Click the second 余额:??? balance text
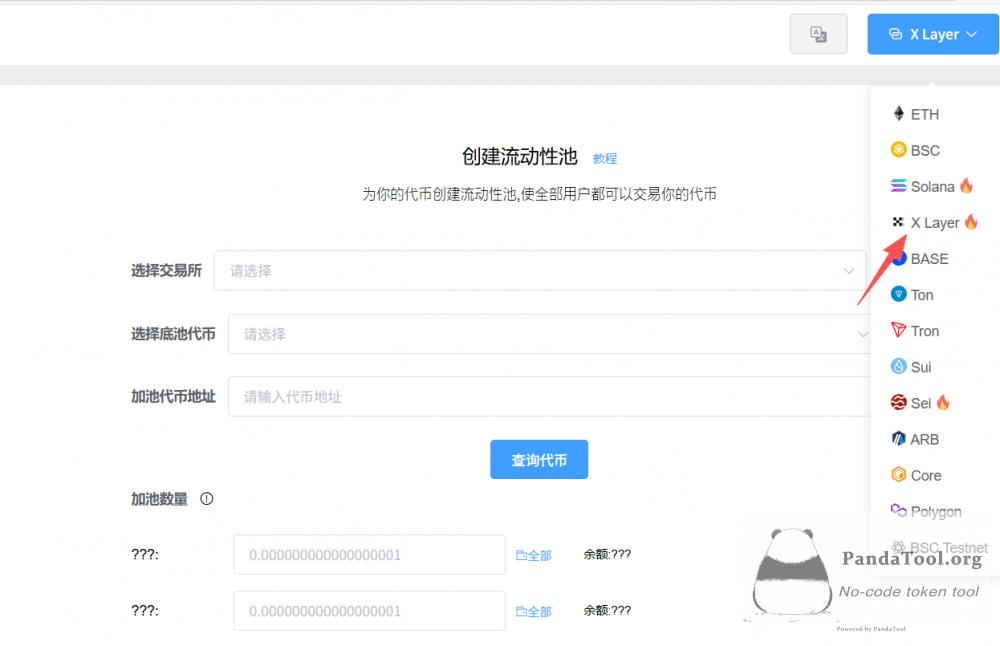1000x646 pixels. pyautogui.click(x=607, y=610)
